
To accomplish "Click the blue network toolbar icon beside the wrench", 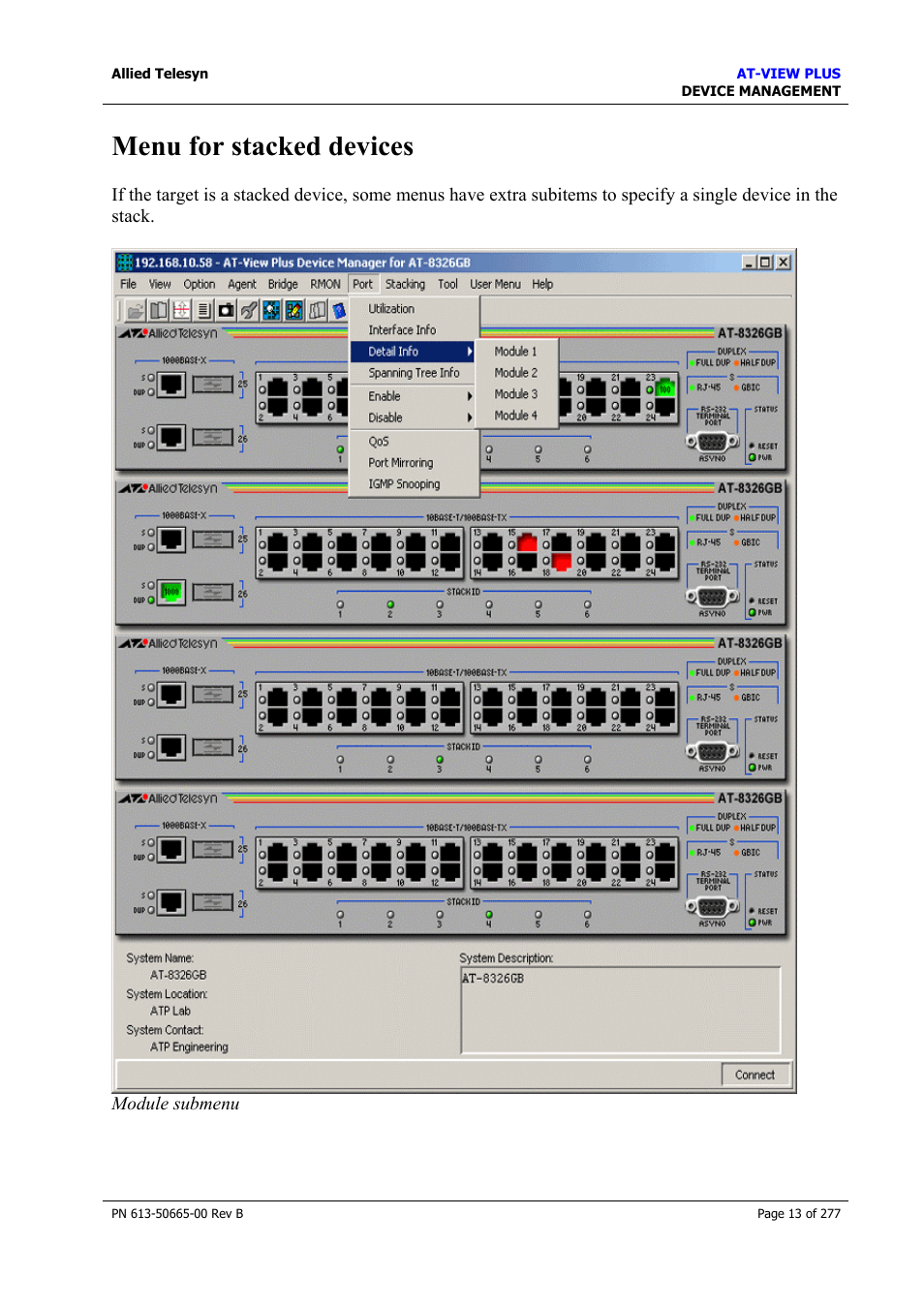I will [271, 310].
